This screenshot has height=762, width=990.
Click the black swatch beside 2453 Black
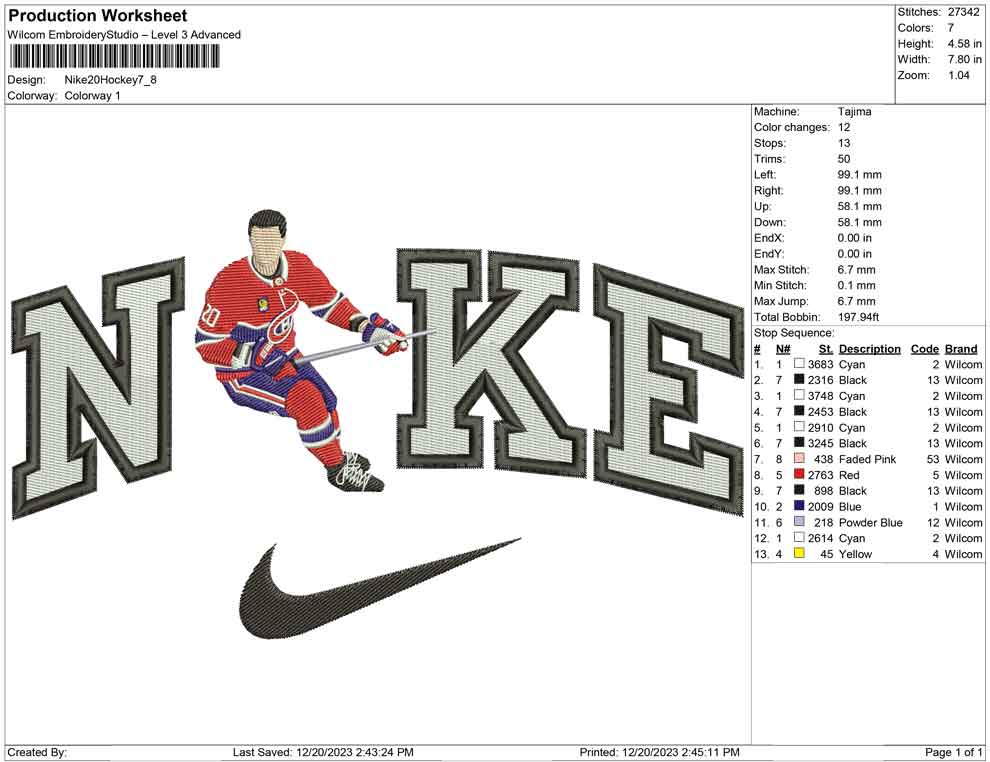click(799, 411)
